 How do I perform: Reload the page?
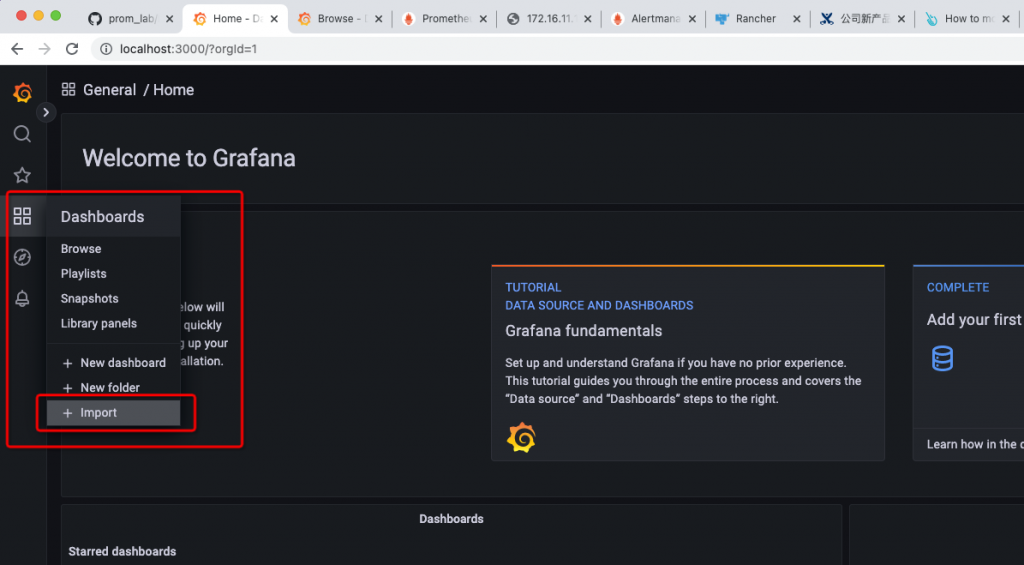click(72, 48)
